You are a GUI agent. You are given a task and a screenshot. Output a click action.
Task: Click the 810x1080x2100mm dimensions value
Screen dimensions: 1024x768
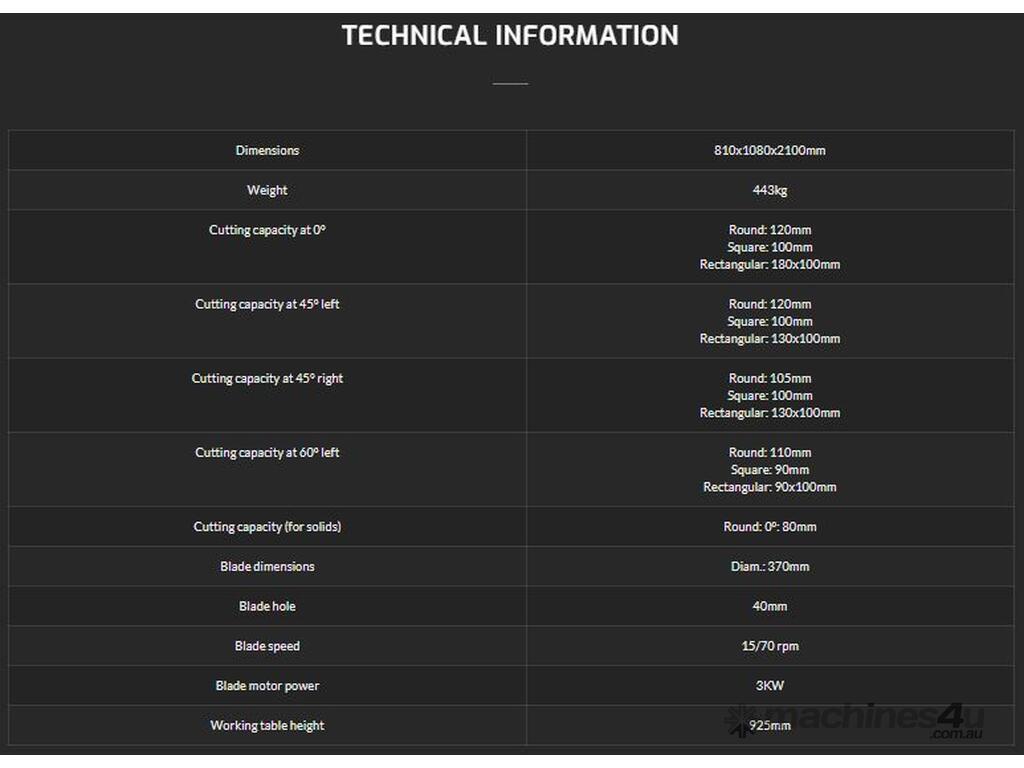coord(769,150)
